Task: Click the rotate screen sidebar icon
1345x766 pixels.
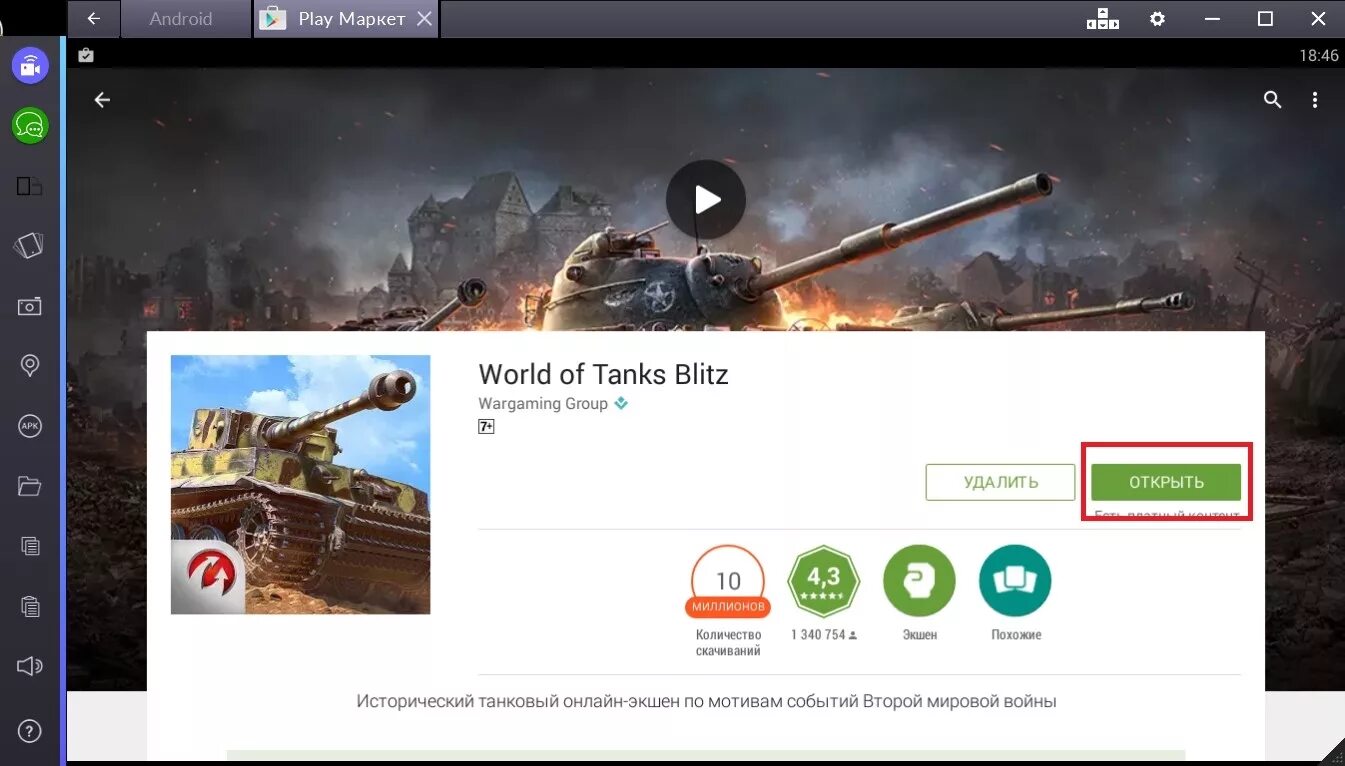Action: tap(30, 246)
